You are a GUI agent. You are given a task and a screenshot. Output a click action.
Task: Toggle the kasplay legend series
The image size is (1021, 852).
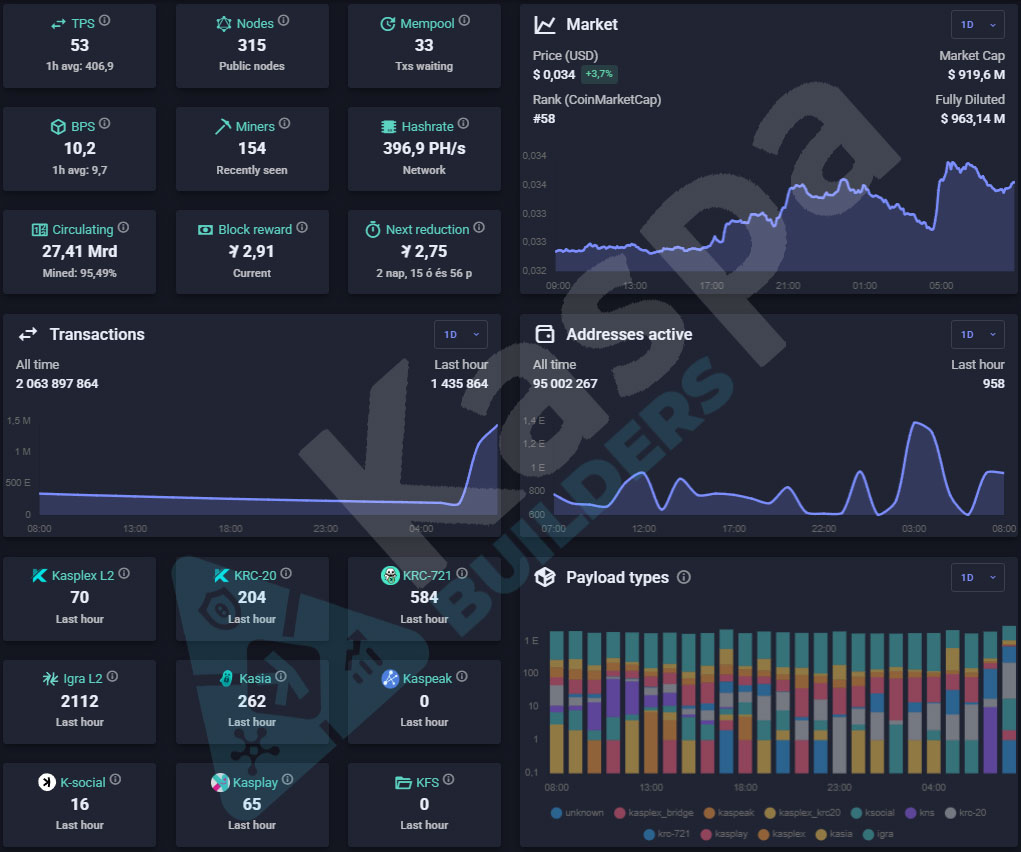pos(724,834)
